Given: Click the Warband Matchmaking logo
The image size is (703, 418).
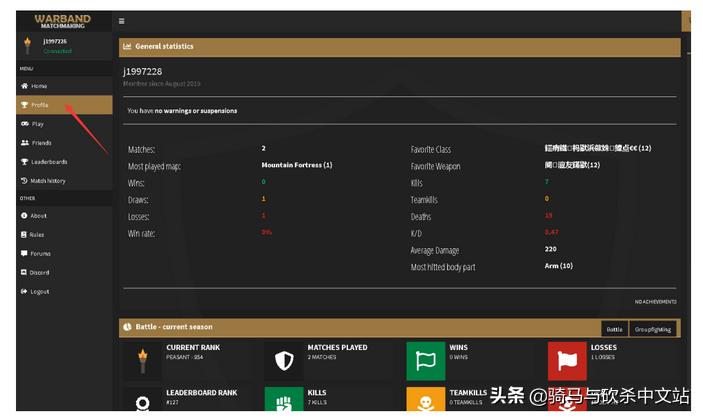Looking at the screenshot, I should coord(63,20).
